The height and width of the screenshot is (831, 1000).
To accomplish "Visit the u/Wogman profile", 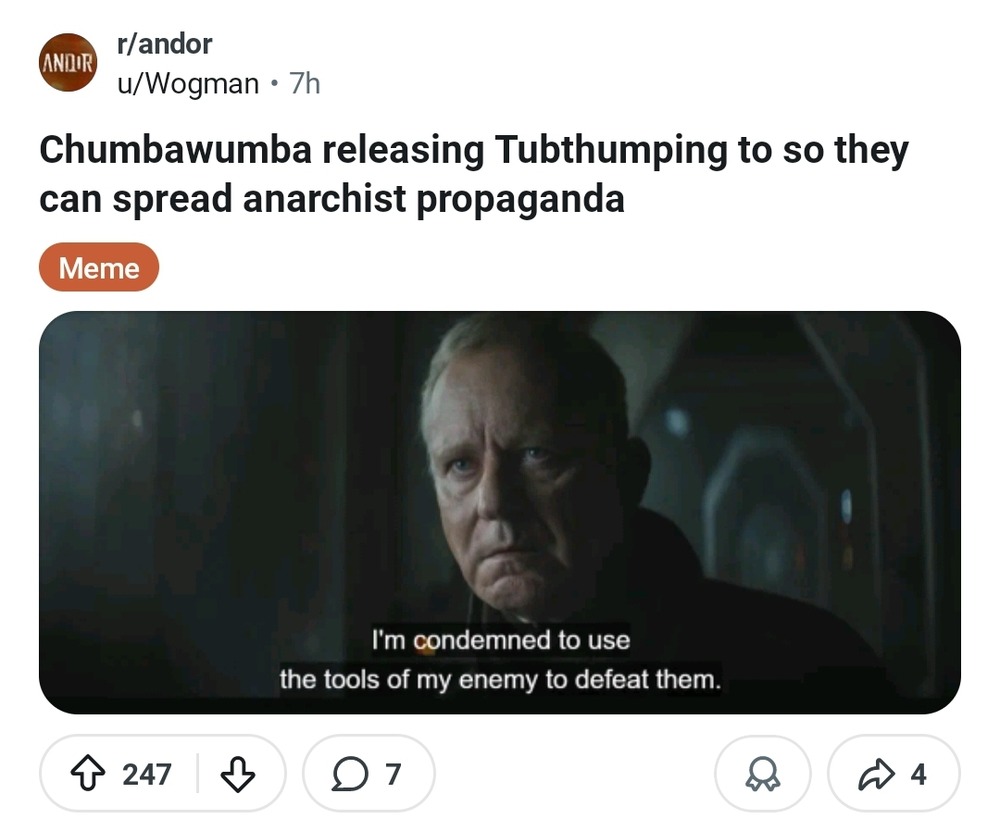I will click(188, 84).
